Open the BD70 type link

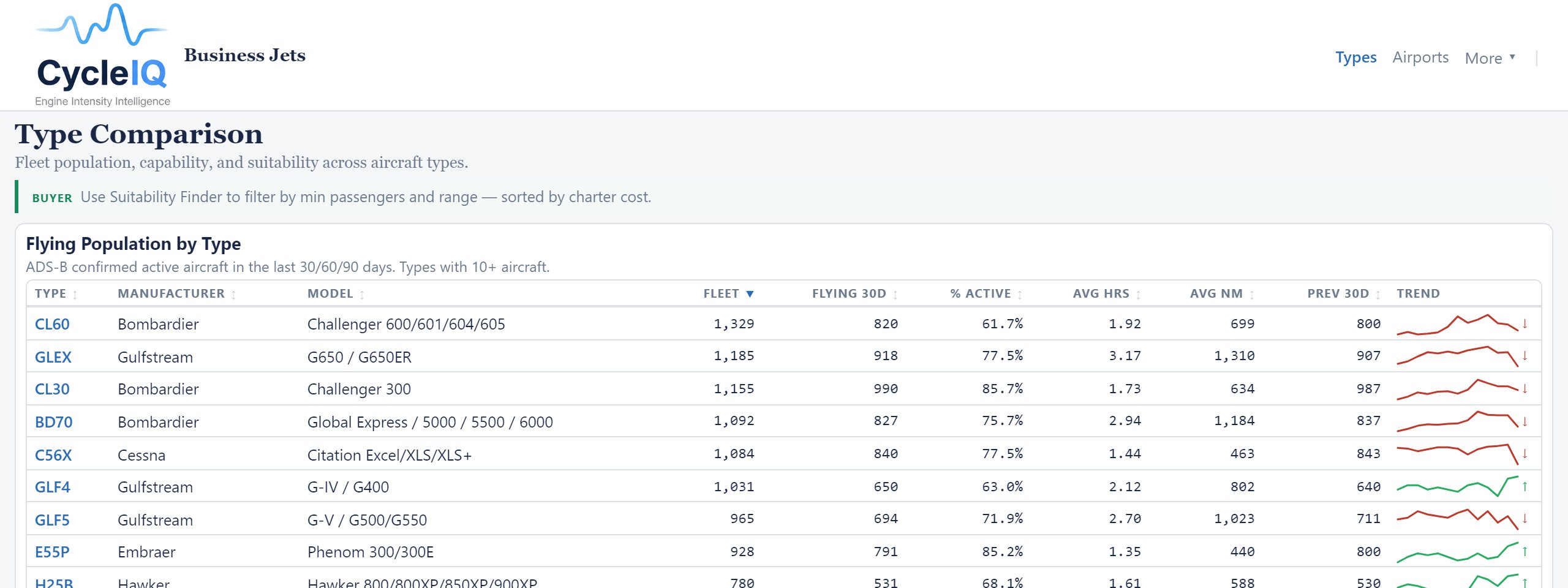pos(54,422)
